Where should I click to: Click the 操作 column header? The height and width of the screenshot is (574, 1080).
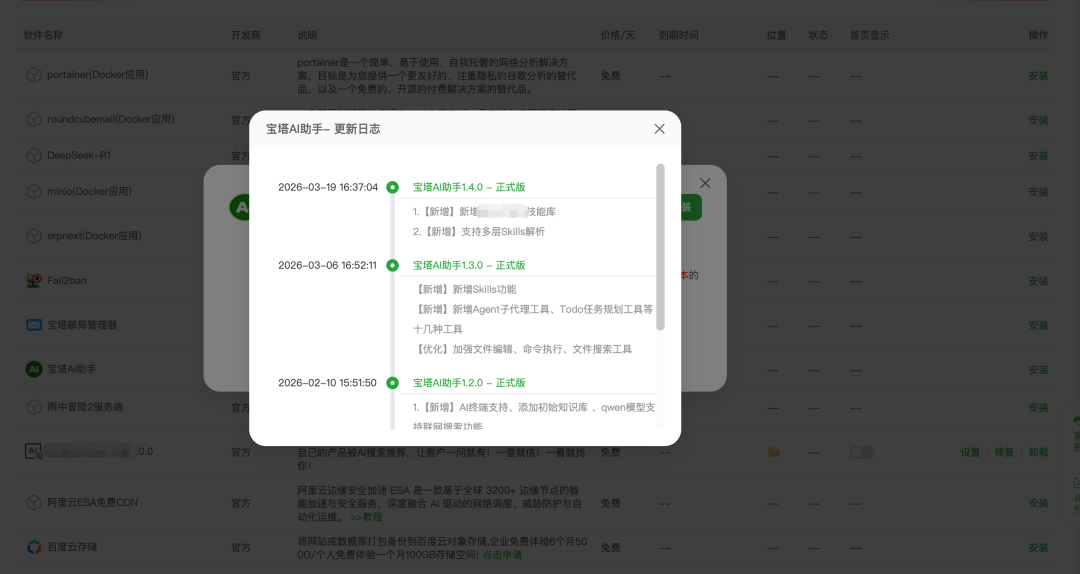(x=1038, y=35)
